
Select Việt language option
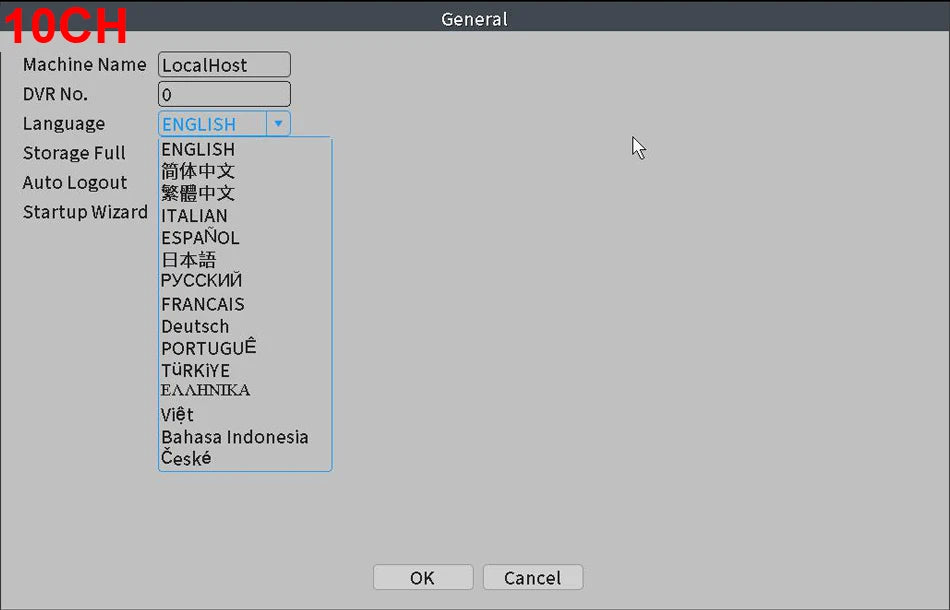pos(177,414)
